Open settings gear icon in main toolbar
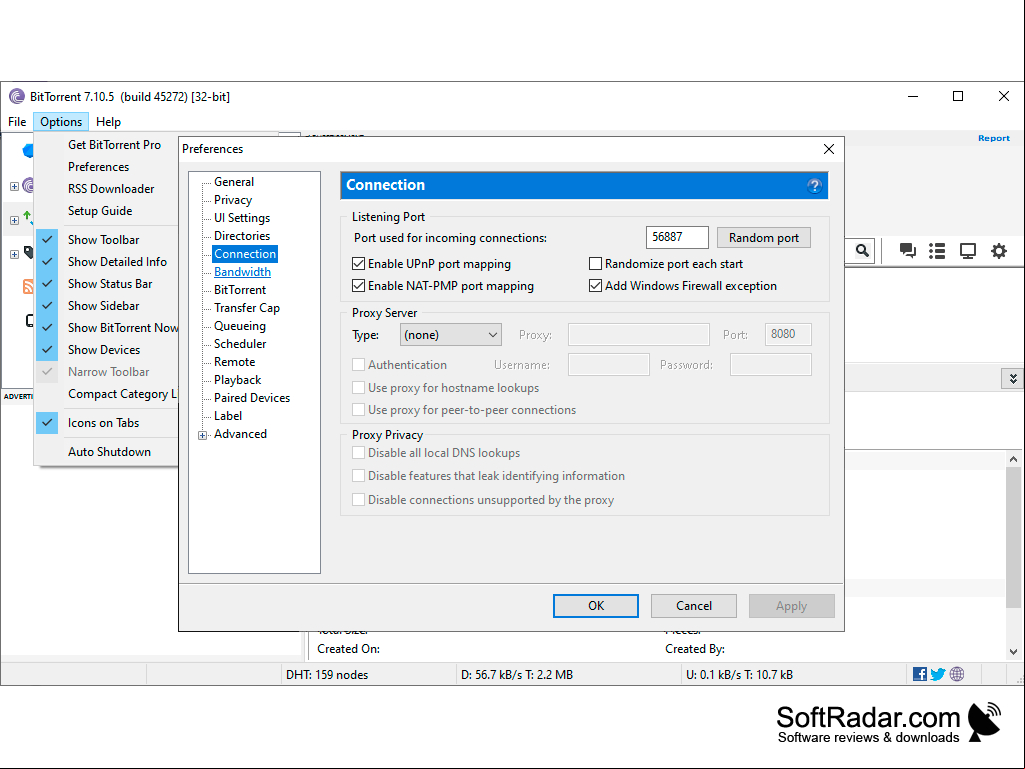 pyautogui.click(x=999, y=250)
